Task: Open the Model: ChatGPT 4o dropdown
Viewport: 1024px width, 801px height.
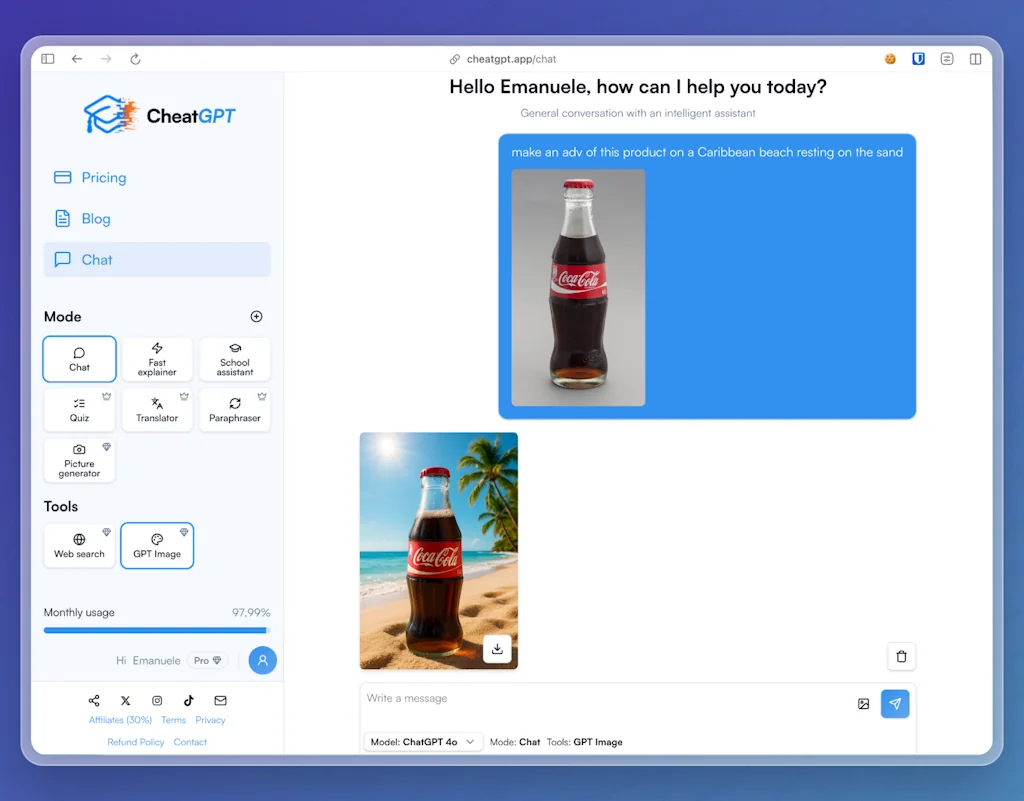Action: [422, 741]
